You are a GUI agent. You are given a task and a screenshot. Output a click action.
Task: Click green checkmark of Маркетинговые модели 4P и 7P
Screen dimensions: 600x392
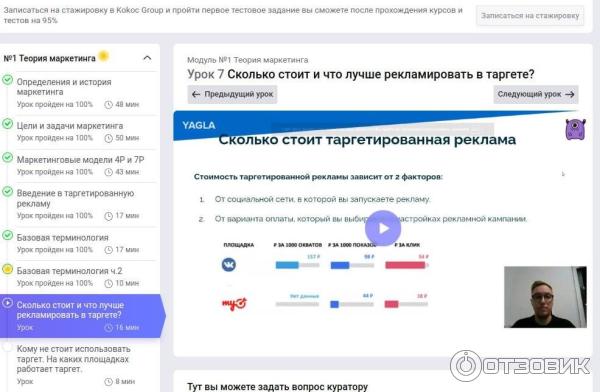point(7,157)
